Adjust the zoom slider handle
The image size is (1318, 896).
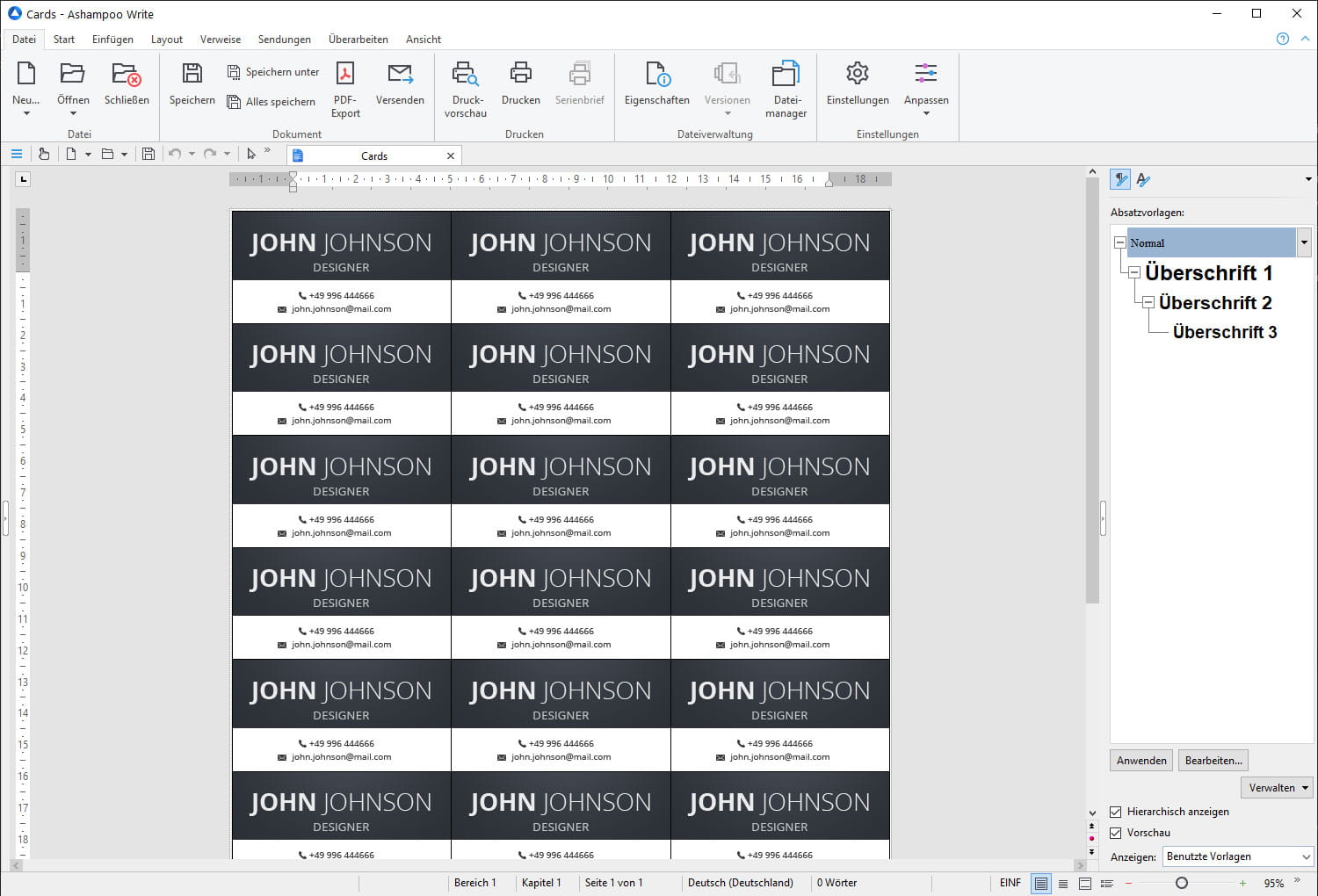(1182, 883)
